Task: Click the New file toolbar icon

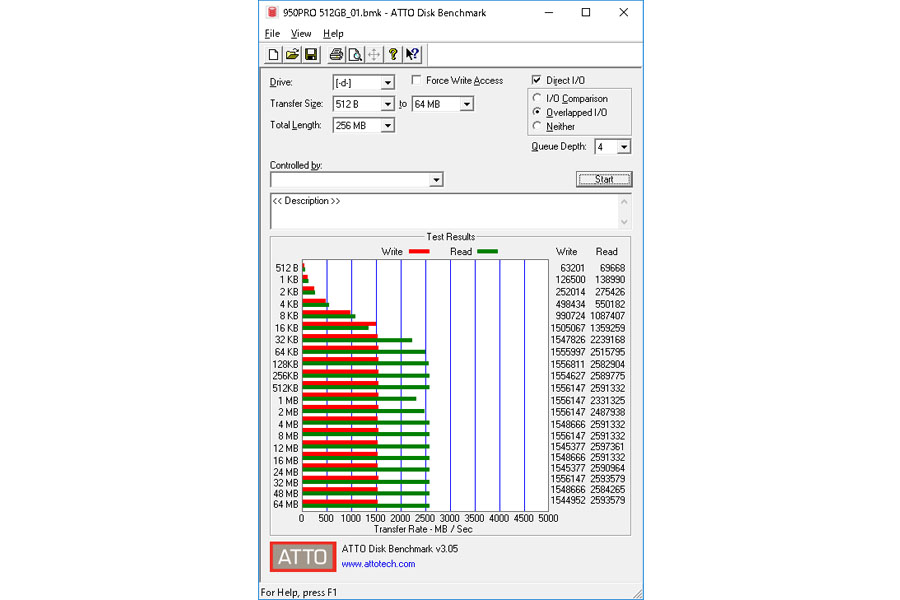Action: click(273, 55)
